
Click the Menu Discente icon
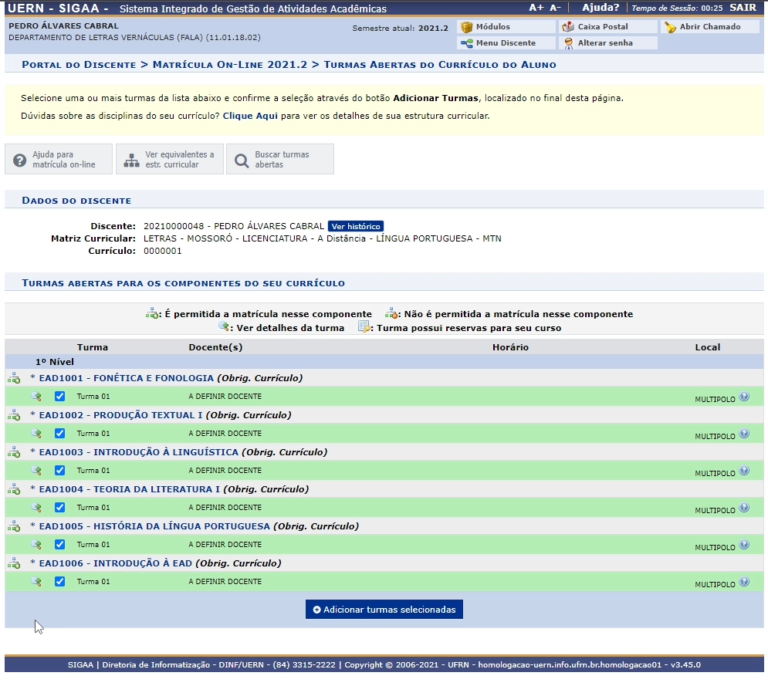click(x=466, y=43)
